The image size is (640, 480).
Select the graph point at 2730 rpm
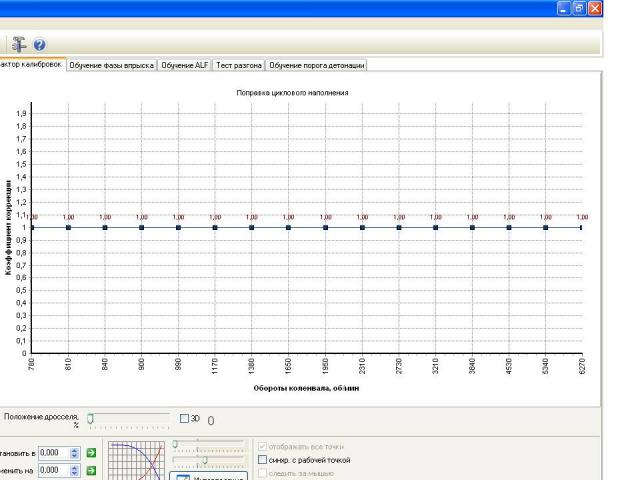[399, 228]
